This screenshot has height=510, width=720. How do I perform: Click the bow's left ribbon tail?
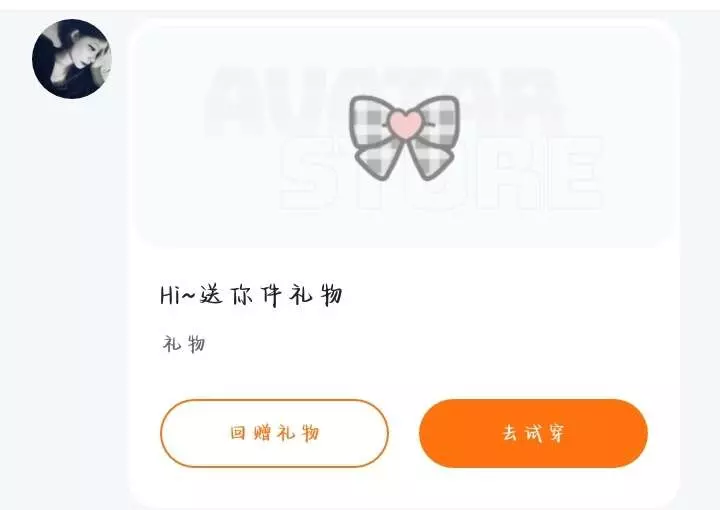(x=379, y=158)
